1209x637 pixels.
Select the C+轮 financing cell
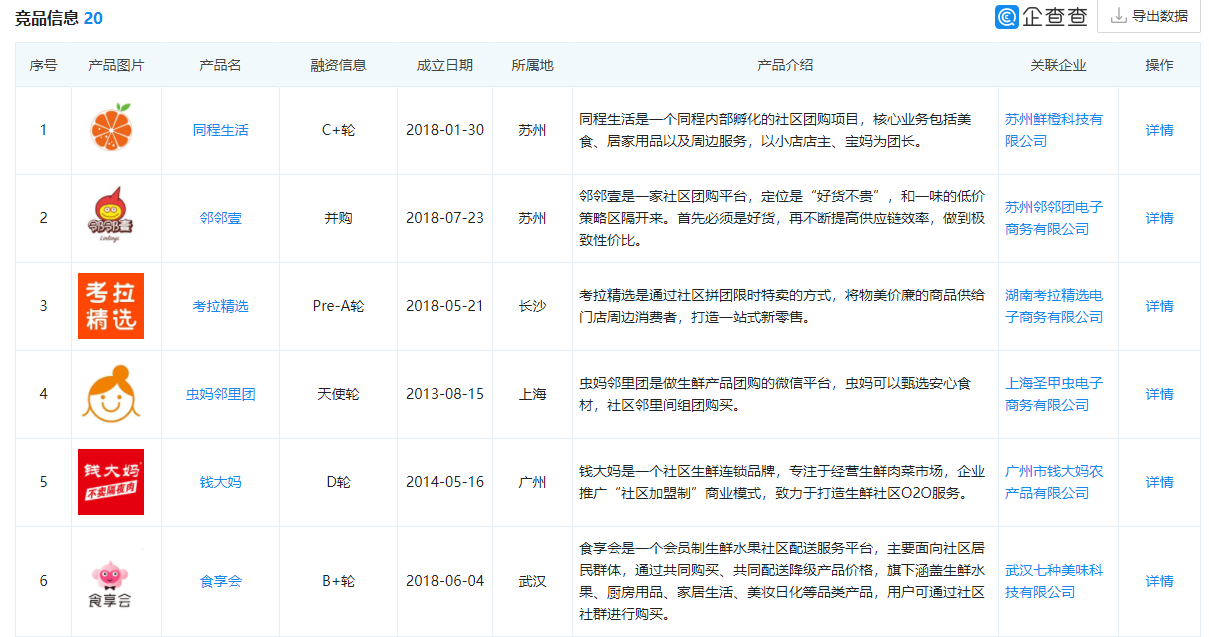pos(338,130)
